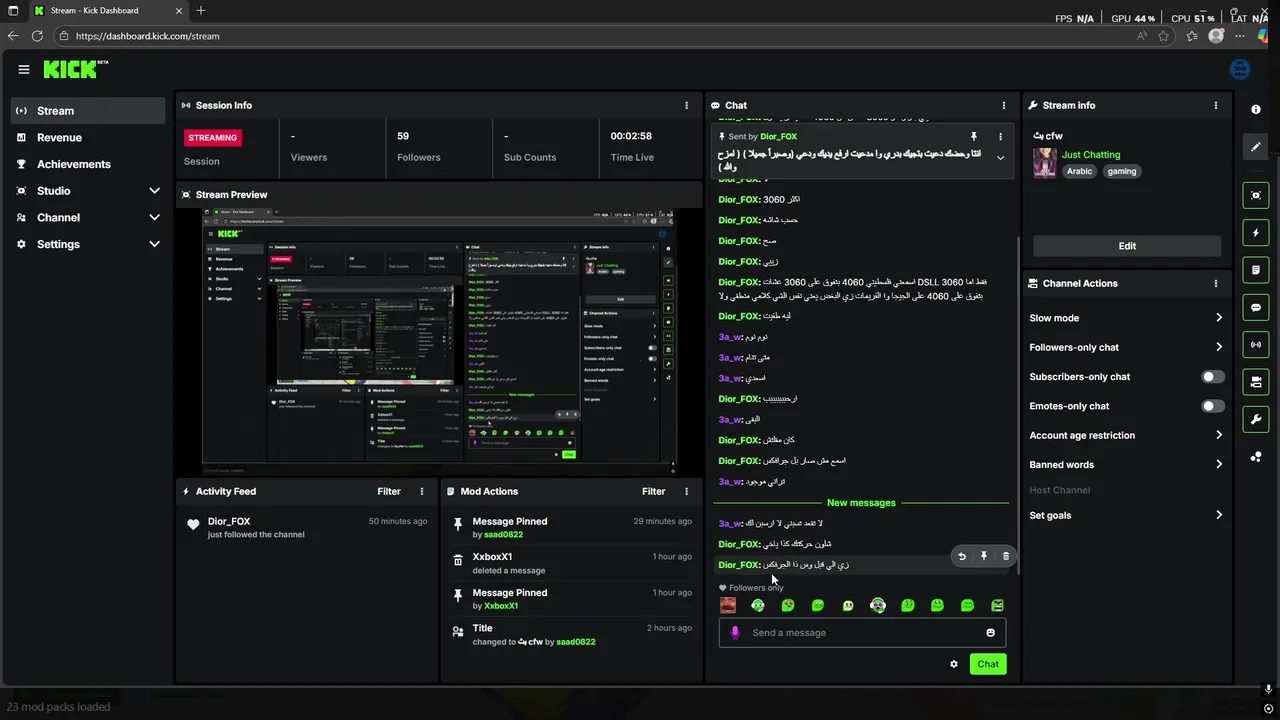Open chat settings gear next to Chat button

point(954,664)
